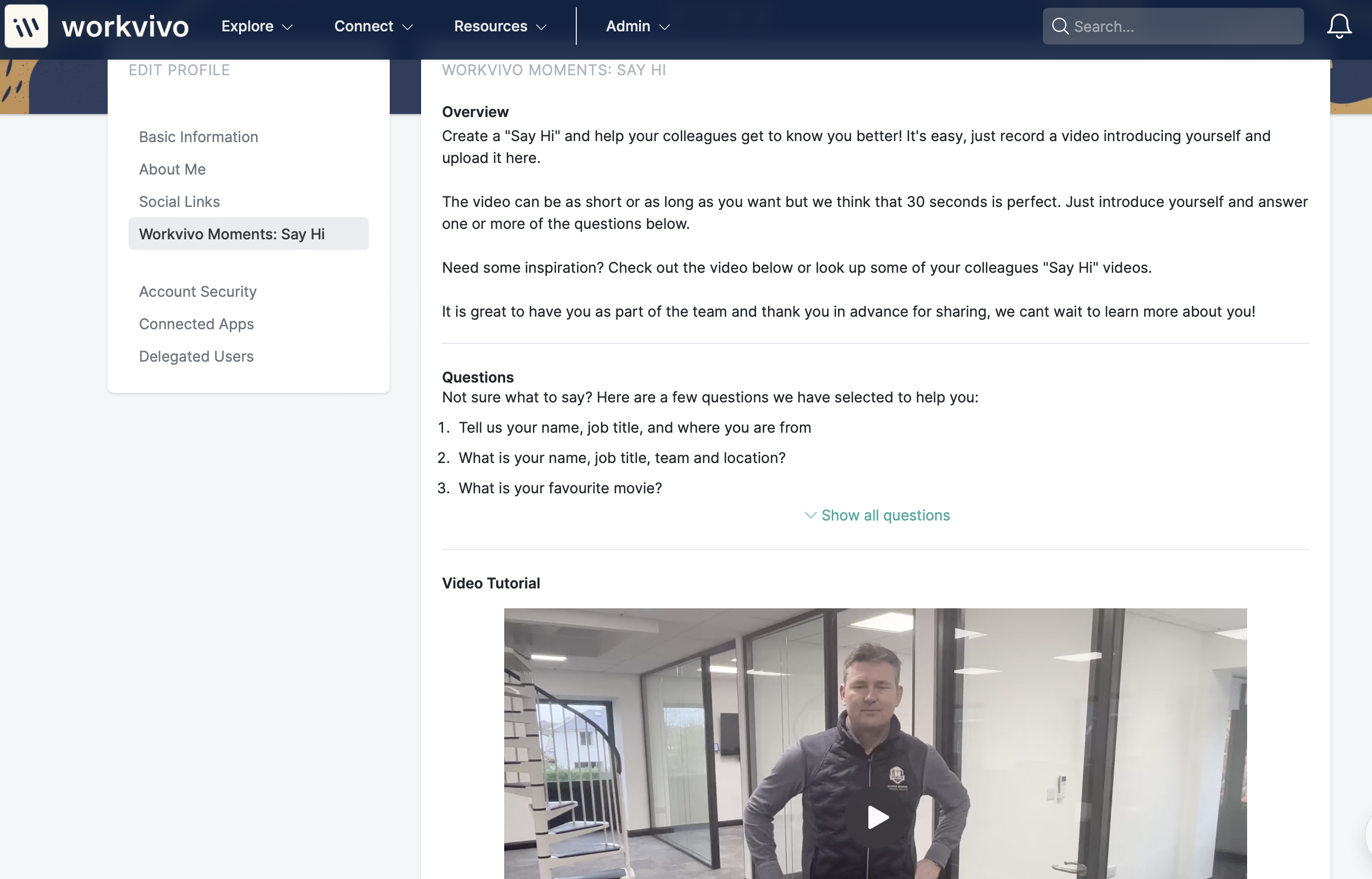The height and width of the screenshot is (879, 1372).
Task: Click the Video Tutorial heading
Action: [491, 583]
